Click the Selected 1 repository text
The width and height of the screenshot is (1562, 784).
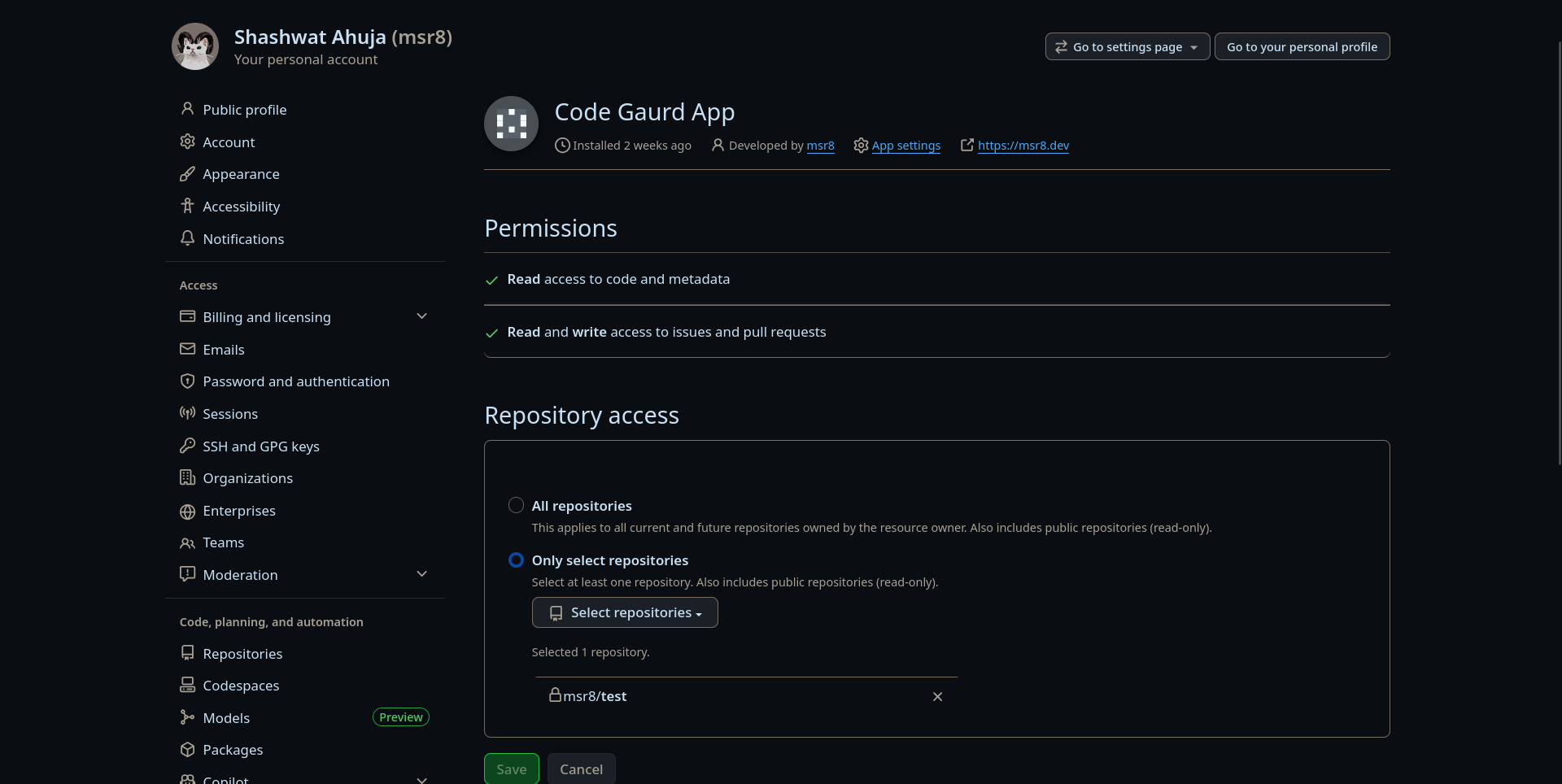(591, 652)
